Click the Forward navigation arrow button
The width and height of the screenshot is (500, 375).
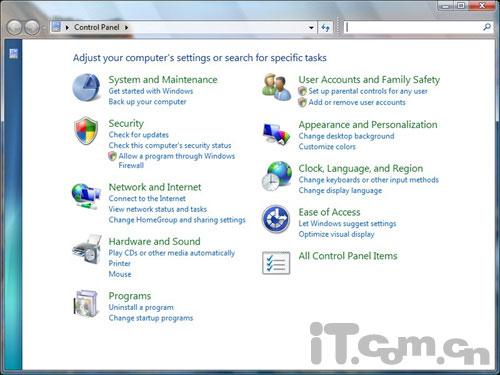[x=32, y=27]
